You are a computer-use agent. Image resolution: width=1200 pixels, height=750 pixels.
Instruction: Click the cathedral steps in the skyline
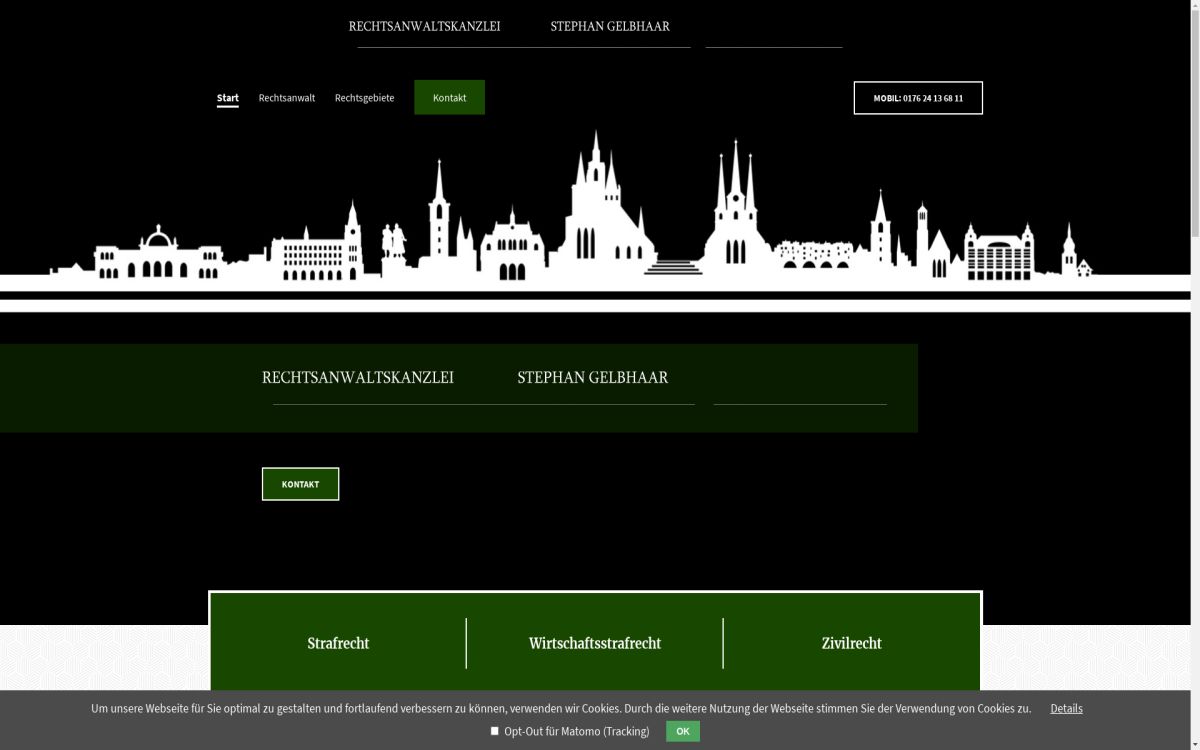pos(673,265)
